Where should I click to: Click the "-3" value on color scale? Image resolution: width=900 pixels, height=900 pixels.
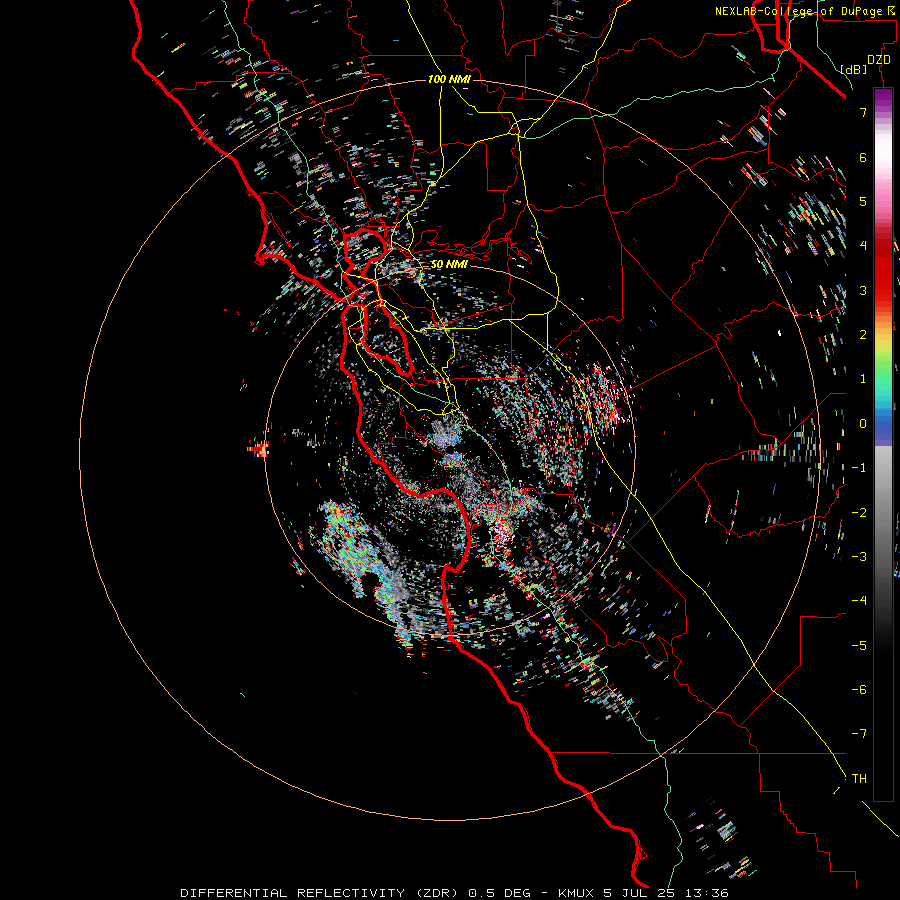(x=859, y=557)
